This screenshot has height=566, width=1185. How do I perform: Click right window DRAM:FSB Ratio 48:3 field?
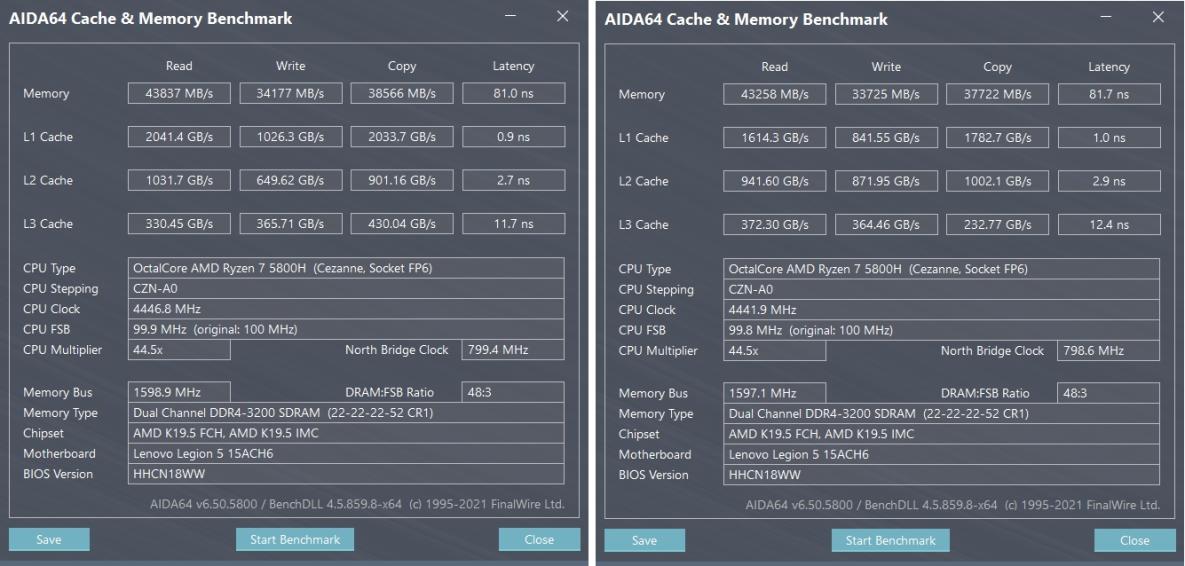click(1109, 393)
